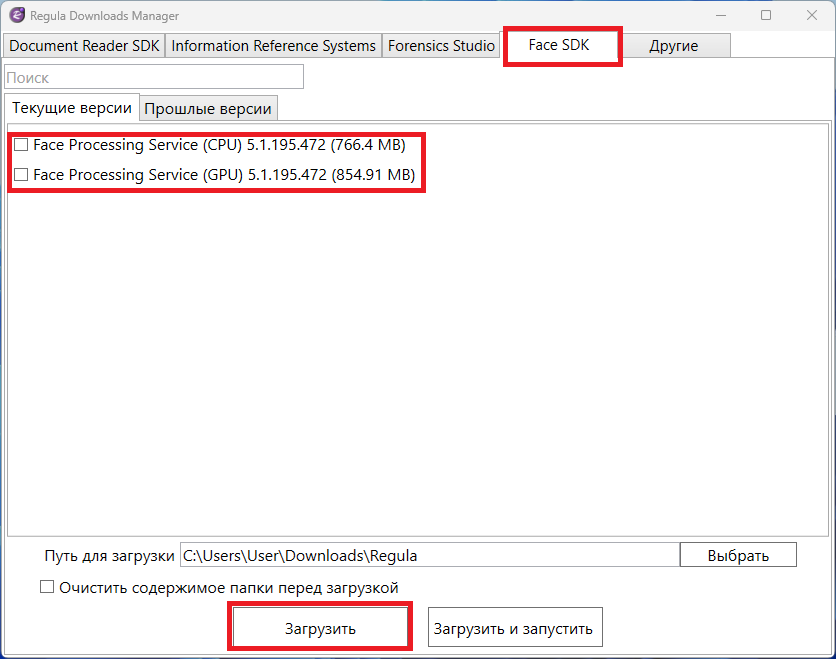Viewport: 836px width, 659px height.
Task: Click the Путь для загрузки label
Action: click(109, 556)
